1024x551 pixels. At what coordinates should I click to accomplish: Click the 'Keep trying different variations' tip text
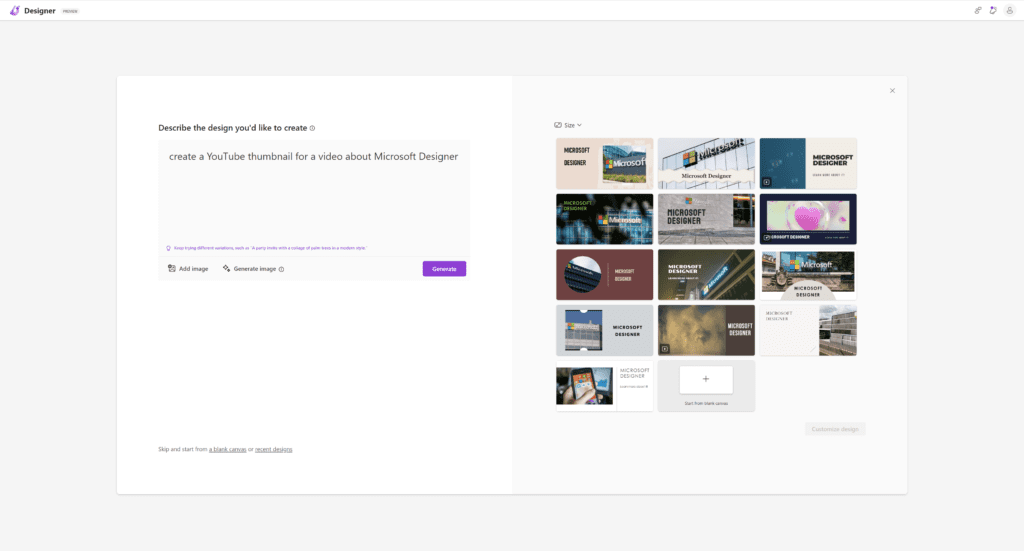pos(270,248)
